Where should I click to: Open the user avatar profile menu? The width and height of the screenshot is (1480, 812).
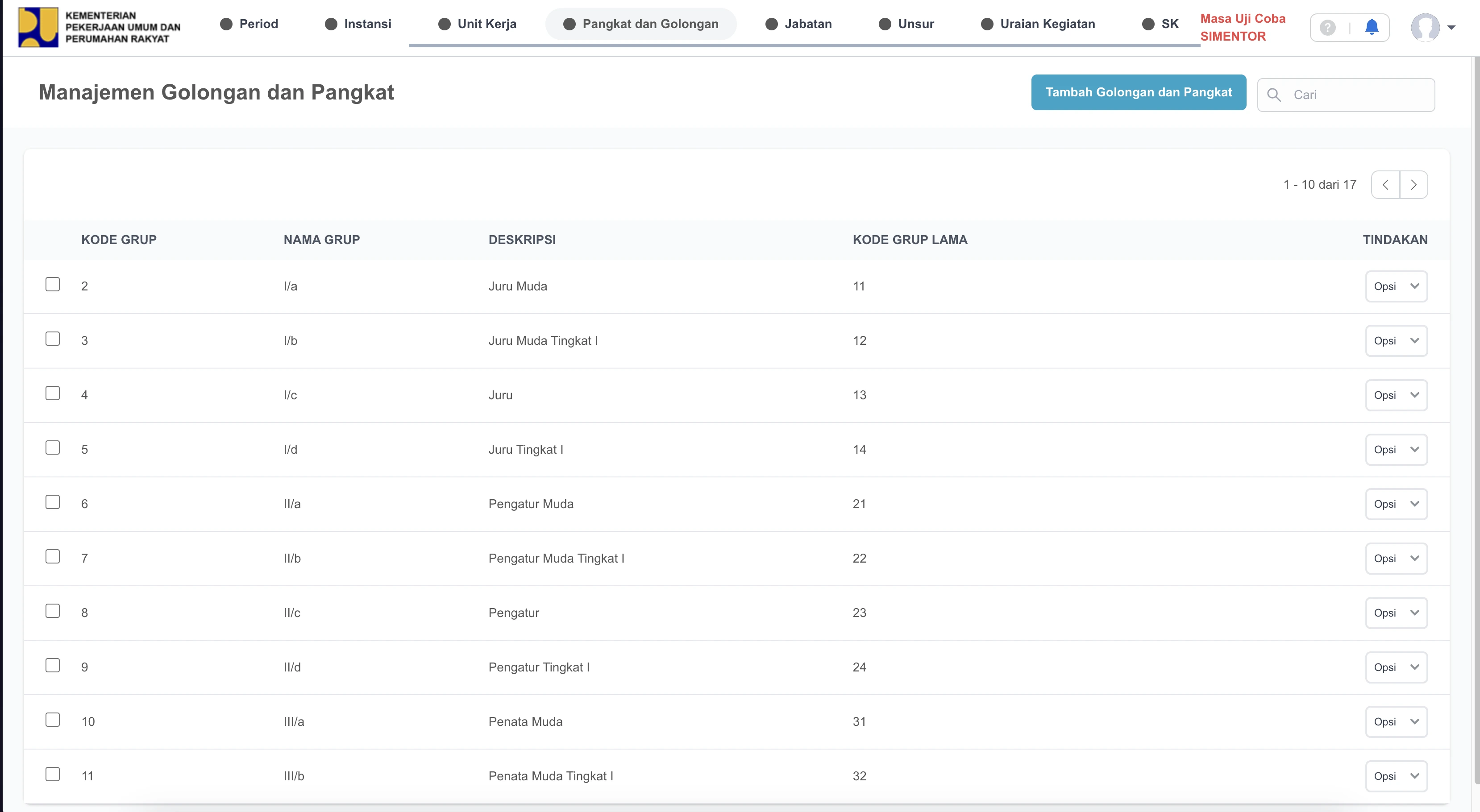coord(1426,27)
